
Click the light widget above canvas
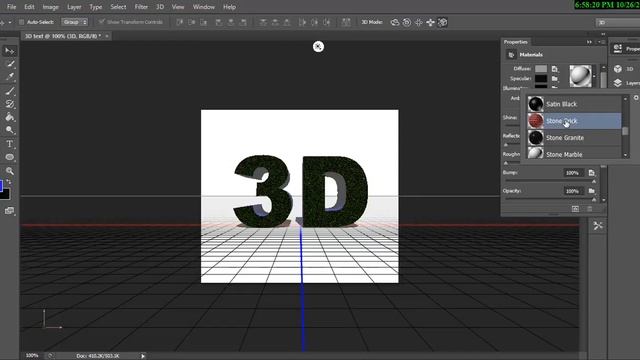318,47
